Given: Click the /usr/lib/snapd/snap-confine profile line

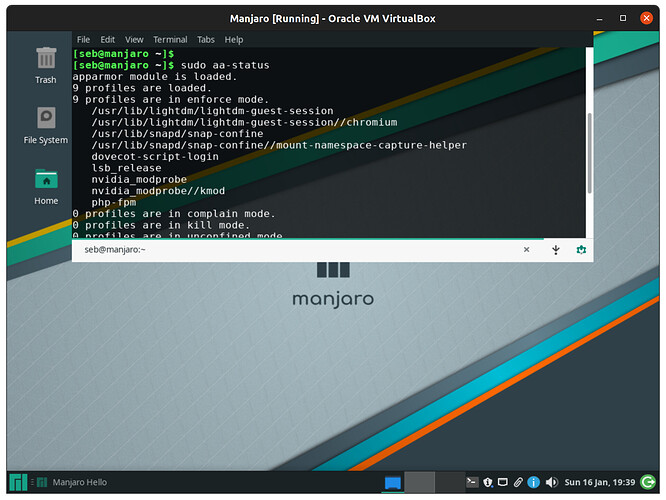Looking at the screenshot, I should (178, 134).
